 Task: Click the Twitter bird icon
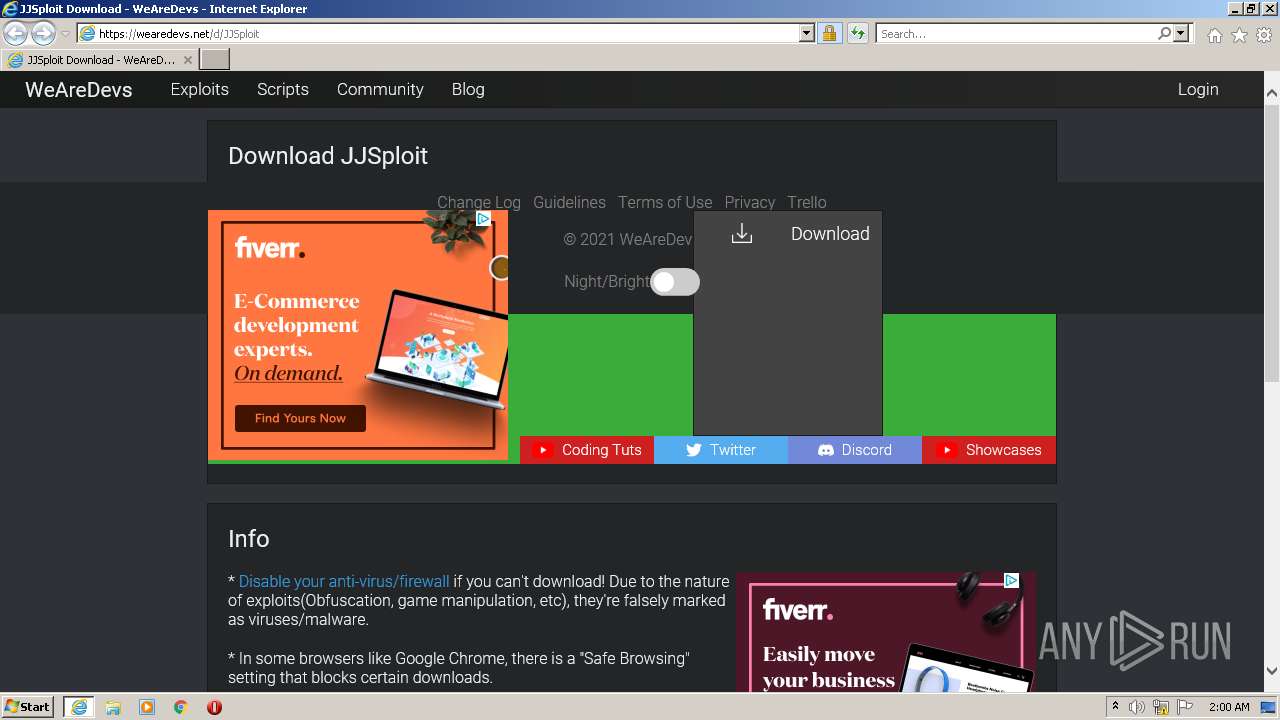(693, 450)
